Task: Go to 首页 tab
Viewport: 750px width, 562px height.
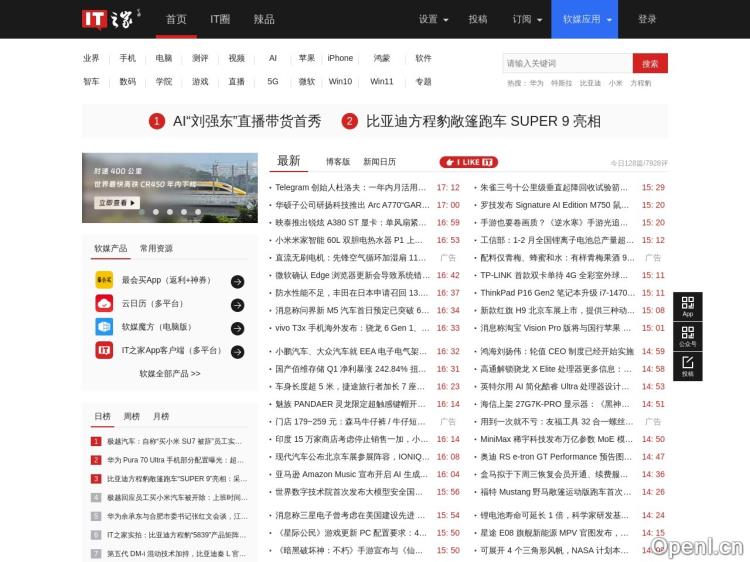Action: (176, 19)
